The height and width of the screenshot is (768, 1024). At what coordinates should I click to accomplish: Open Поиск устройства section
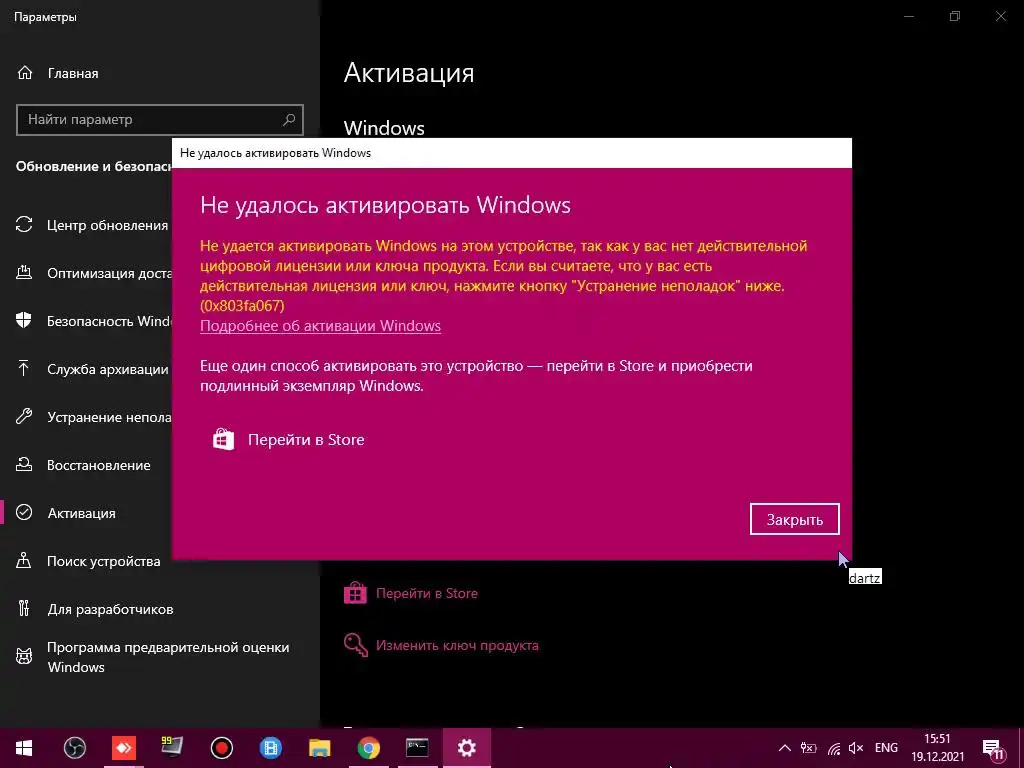pyautogui.click(x=104, y=561)
